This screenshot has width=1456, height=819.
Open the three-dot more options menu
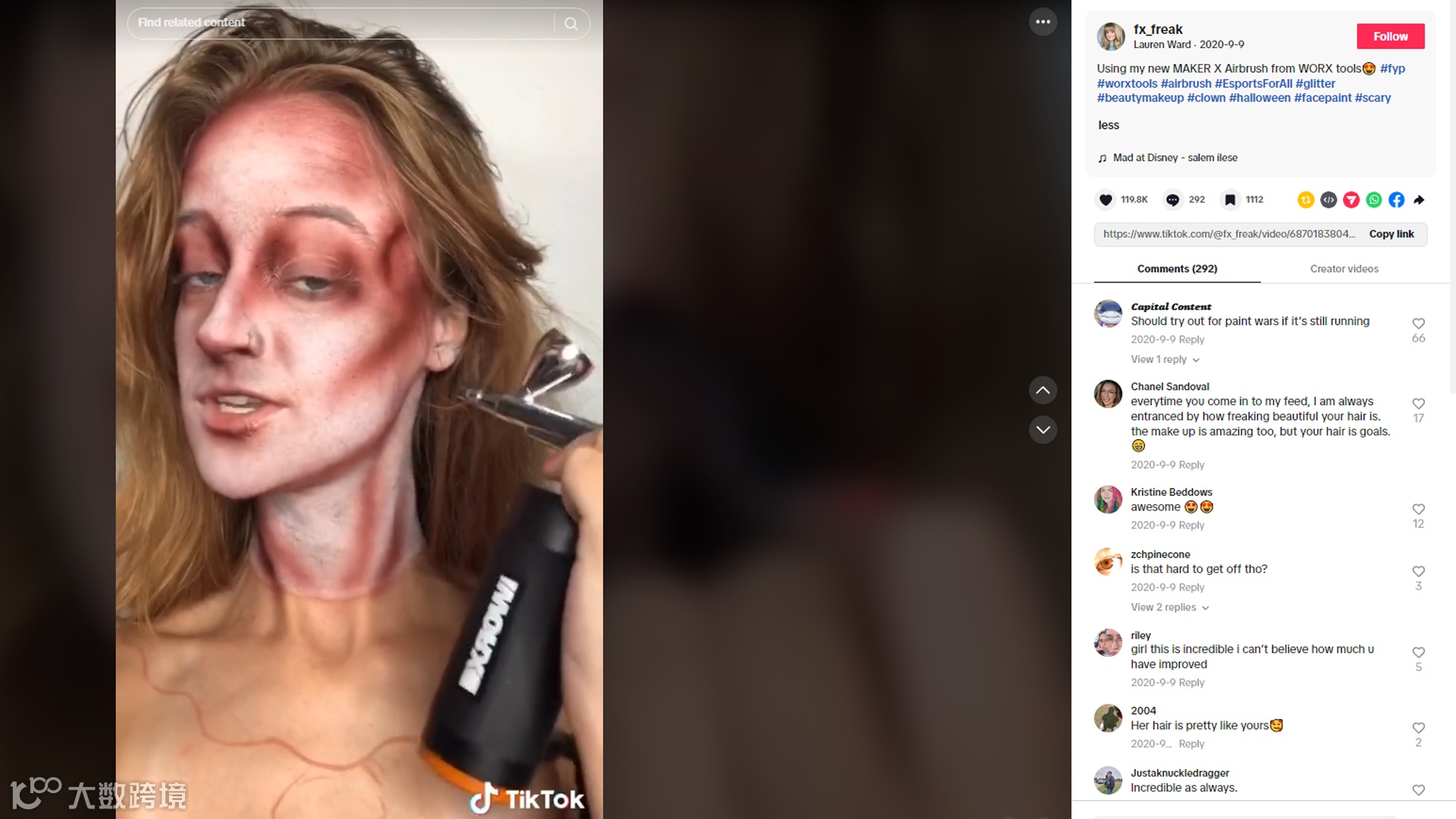pos(1043,21)
